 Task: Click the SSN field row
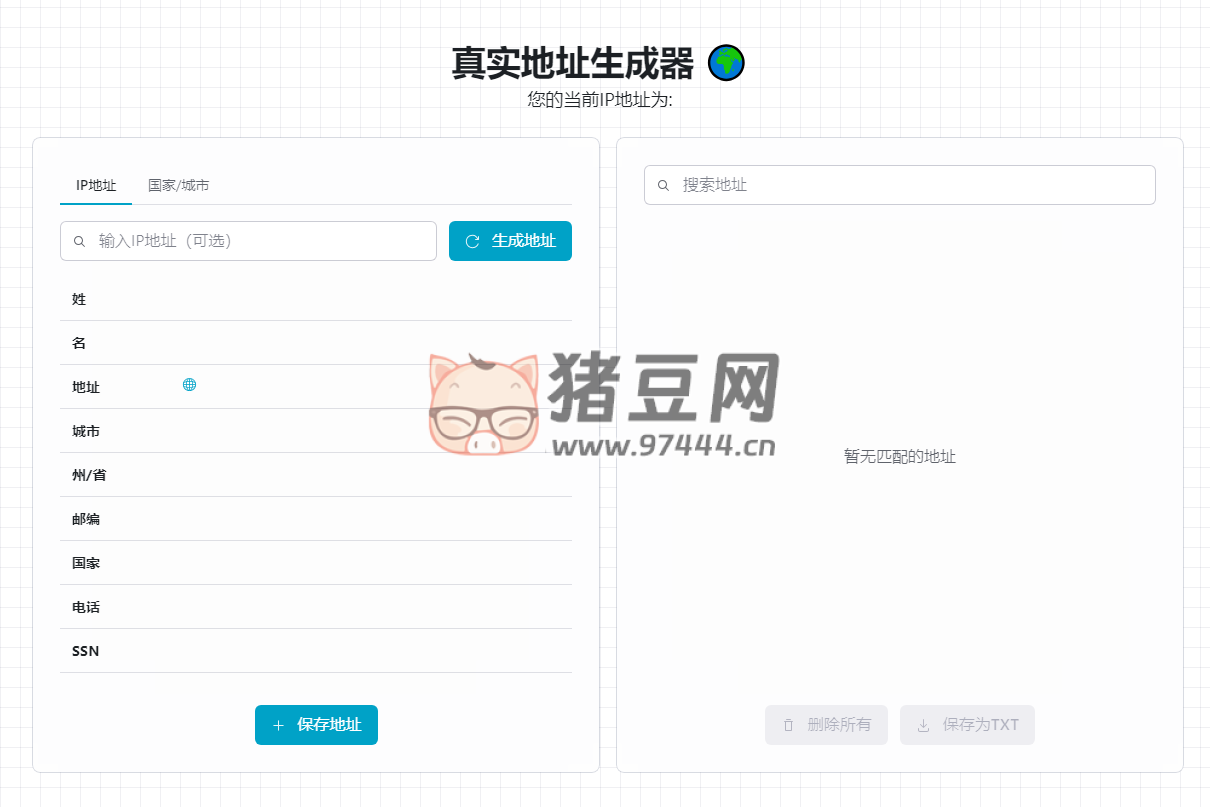[x=316, y=651]
